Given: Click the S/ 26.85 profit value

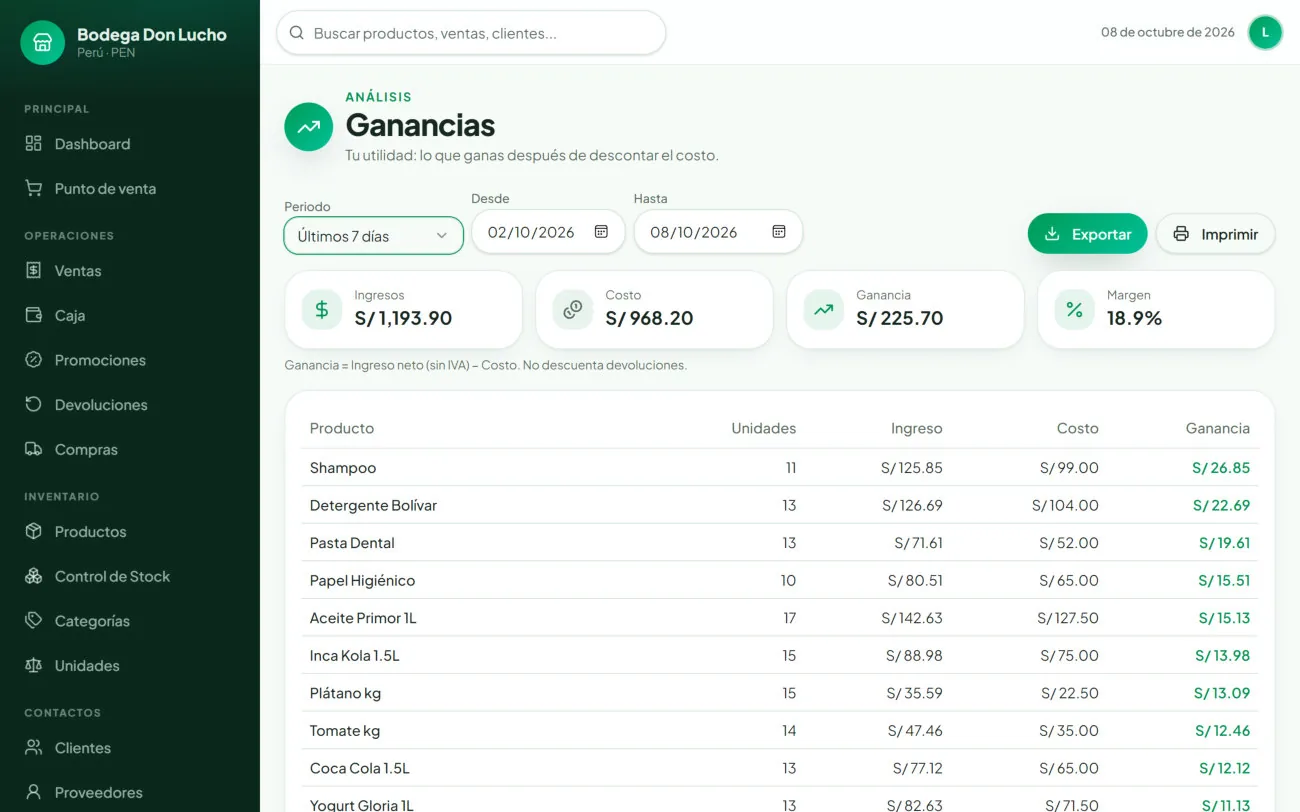Looking at the screenshot, I should (x=1221, y=468).
